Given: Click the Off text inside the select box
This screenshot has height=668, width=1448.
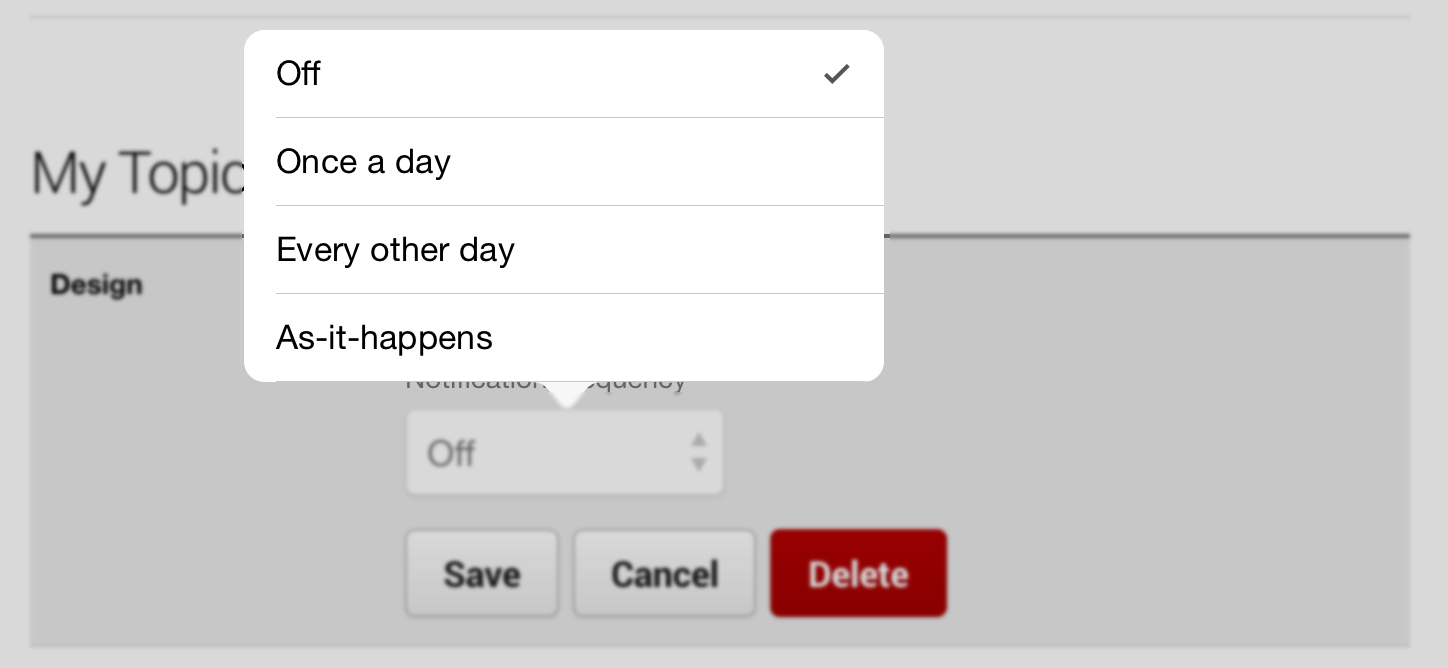Looking at the screenshot, I should pos(451,454).
